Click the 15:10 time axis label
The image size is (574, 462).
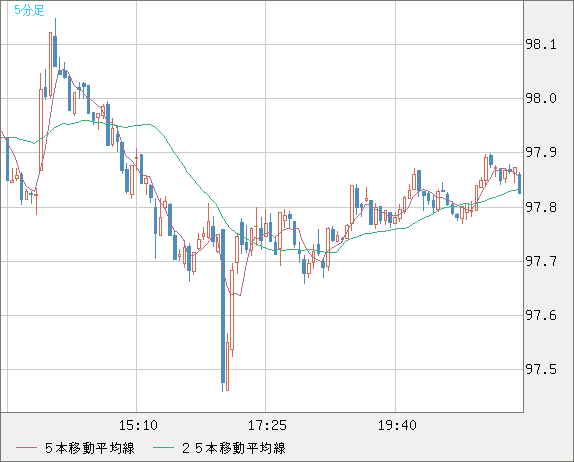pyautogui.click(x=138, y=425)
